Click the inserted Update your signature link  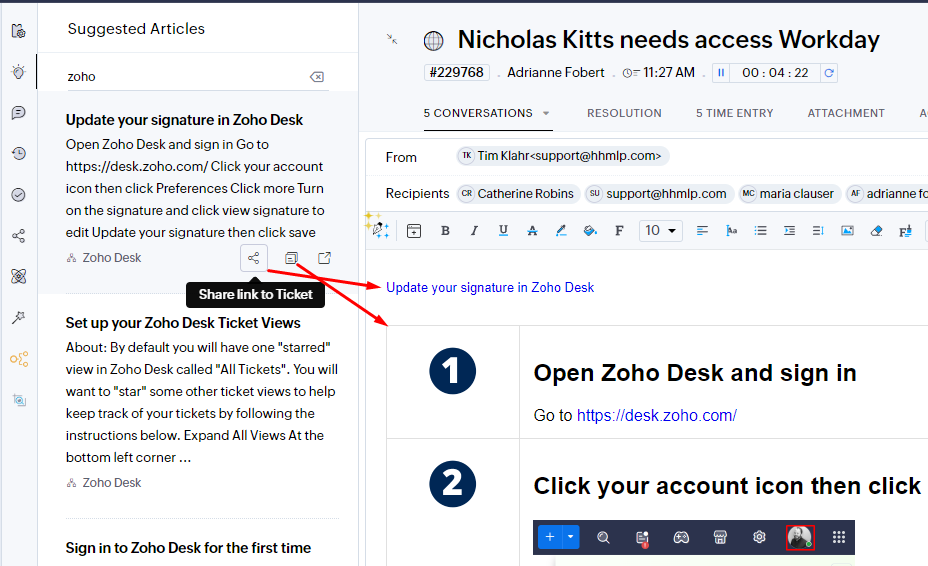490,287
